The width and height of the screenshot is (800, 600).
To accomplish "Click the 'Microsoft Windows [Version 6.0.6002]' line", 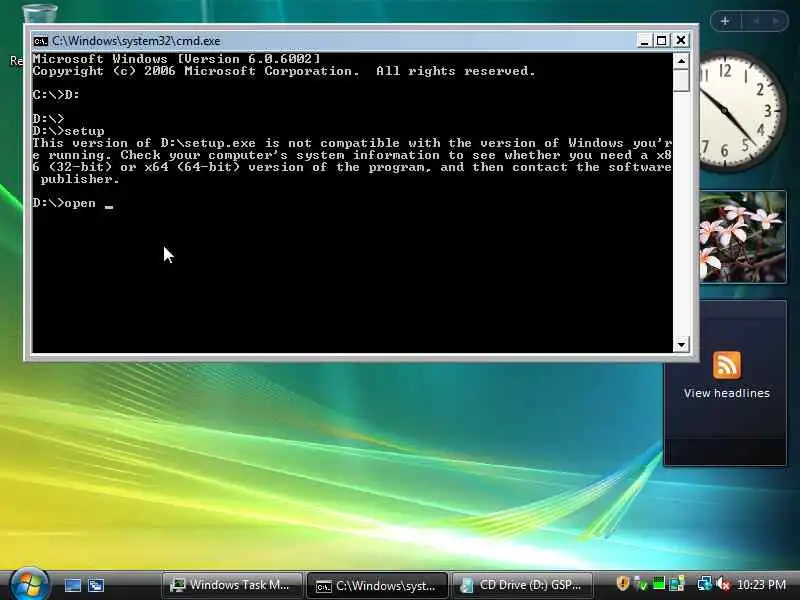I will pyautogui.click(x=177, y=59).
